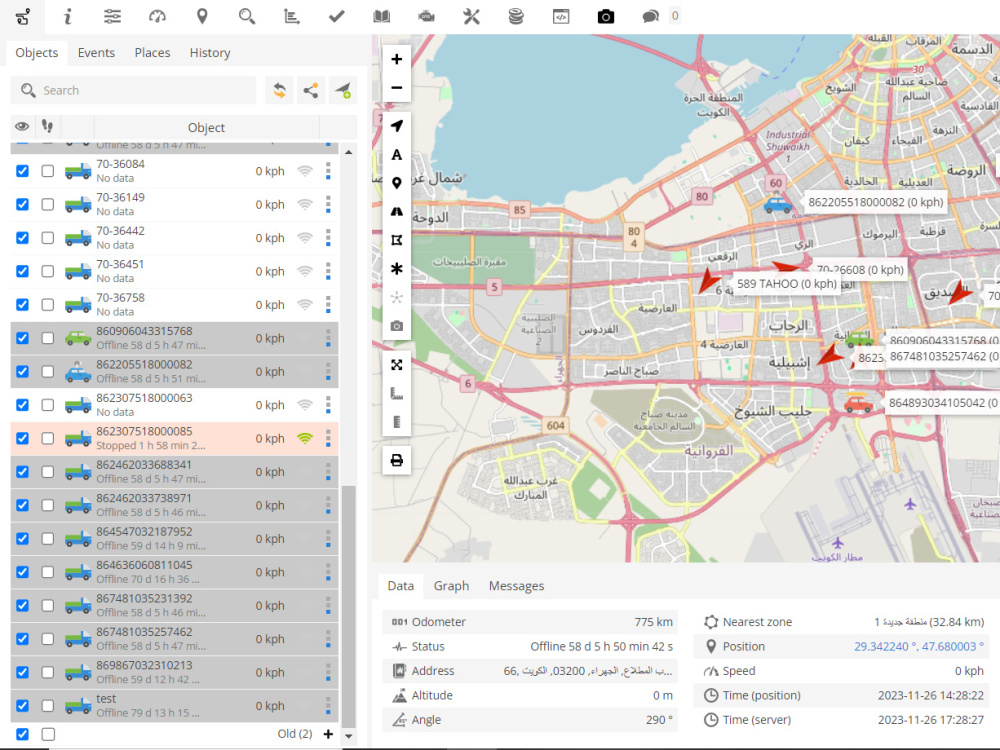This screenshot has height=750, width=1000.
Task: Toggle visibility checkbox for Old (2) group
Action: pyautogui.click(x=22, y=734)
